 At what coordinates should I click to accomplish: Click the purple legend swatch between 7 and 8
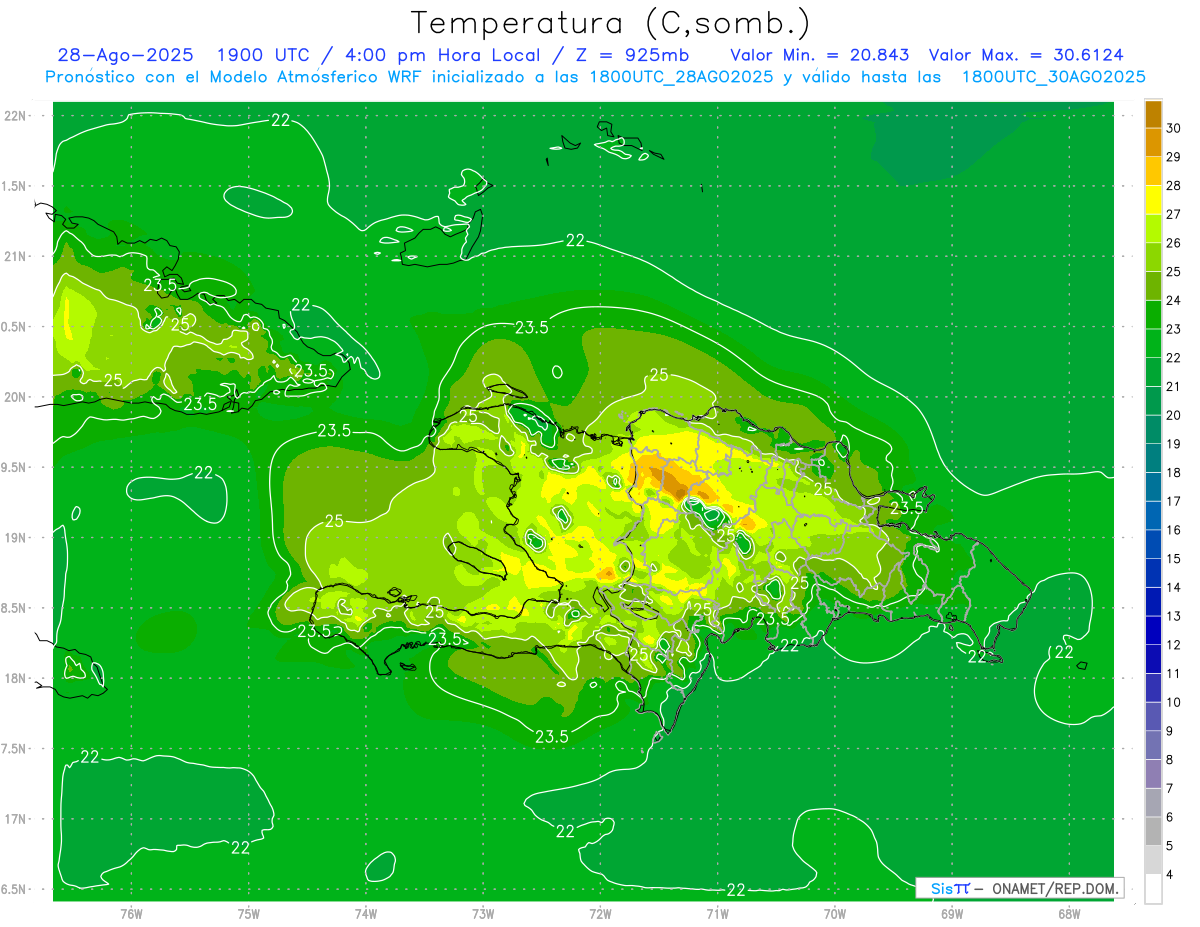1153,774
